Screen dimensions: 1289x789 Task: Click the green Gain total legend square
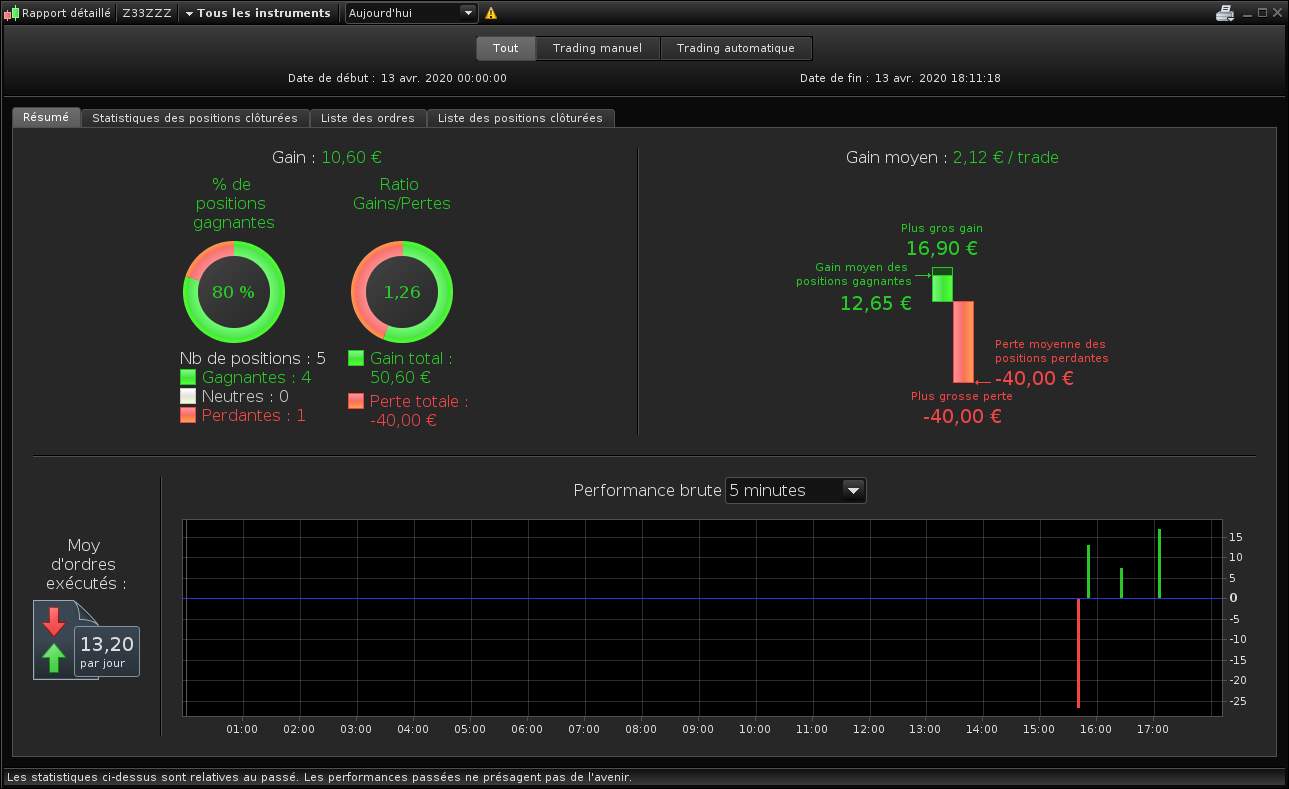356,358
